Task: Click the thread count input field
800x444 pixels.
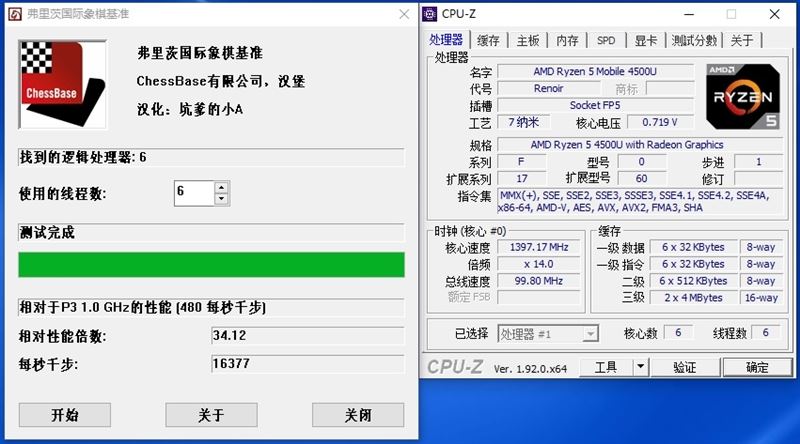Action: coord(194,193)
